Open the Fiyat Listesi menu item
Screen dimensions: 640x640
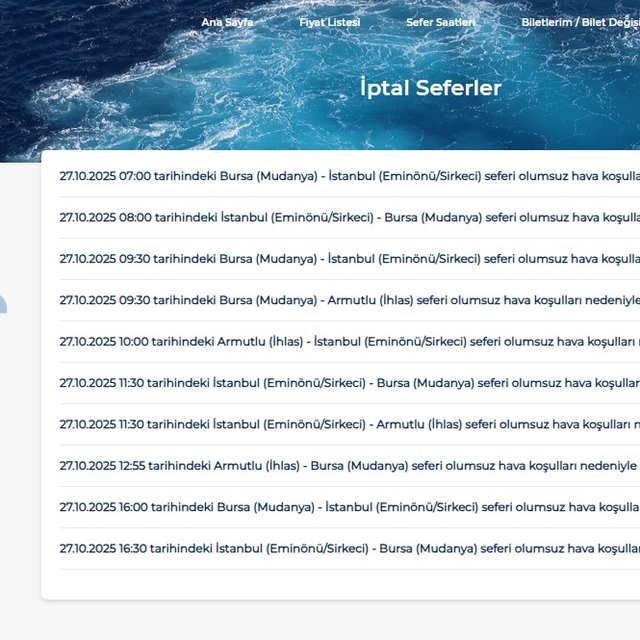[x=329, y=22]
